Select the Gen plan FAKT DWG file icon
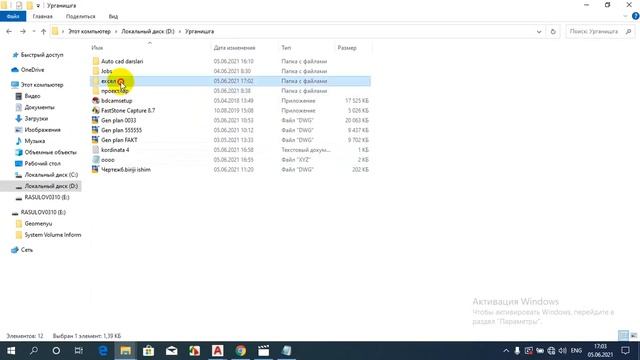640x360 pixels. pyautogui.click(x=96, y=140)
